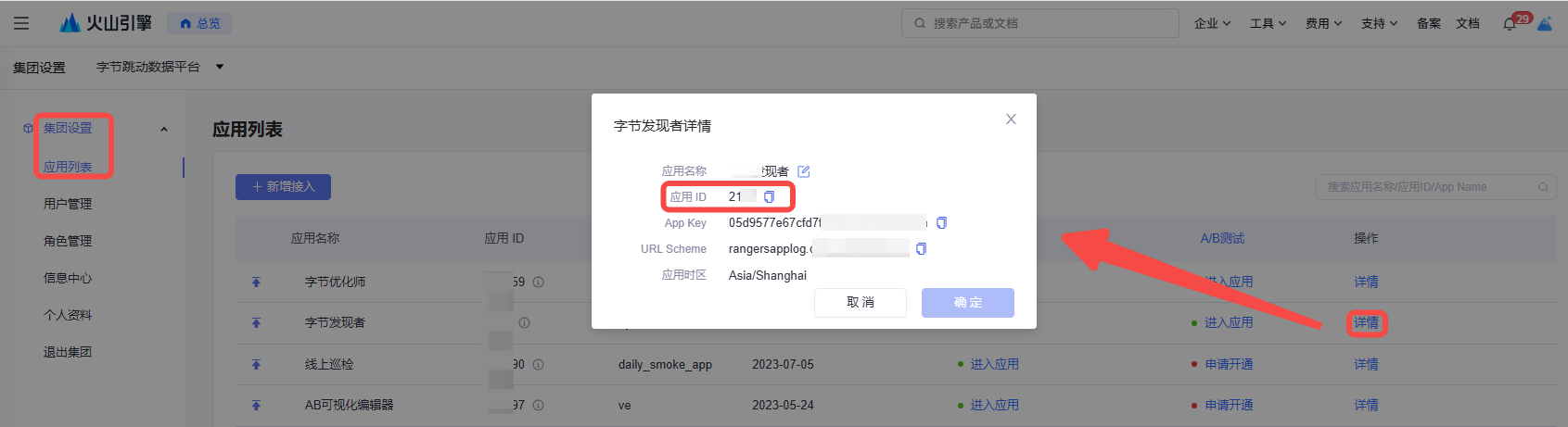Collapse the sidebar 集团设置 section

pyautogui.click(x=163, y=129)
